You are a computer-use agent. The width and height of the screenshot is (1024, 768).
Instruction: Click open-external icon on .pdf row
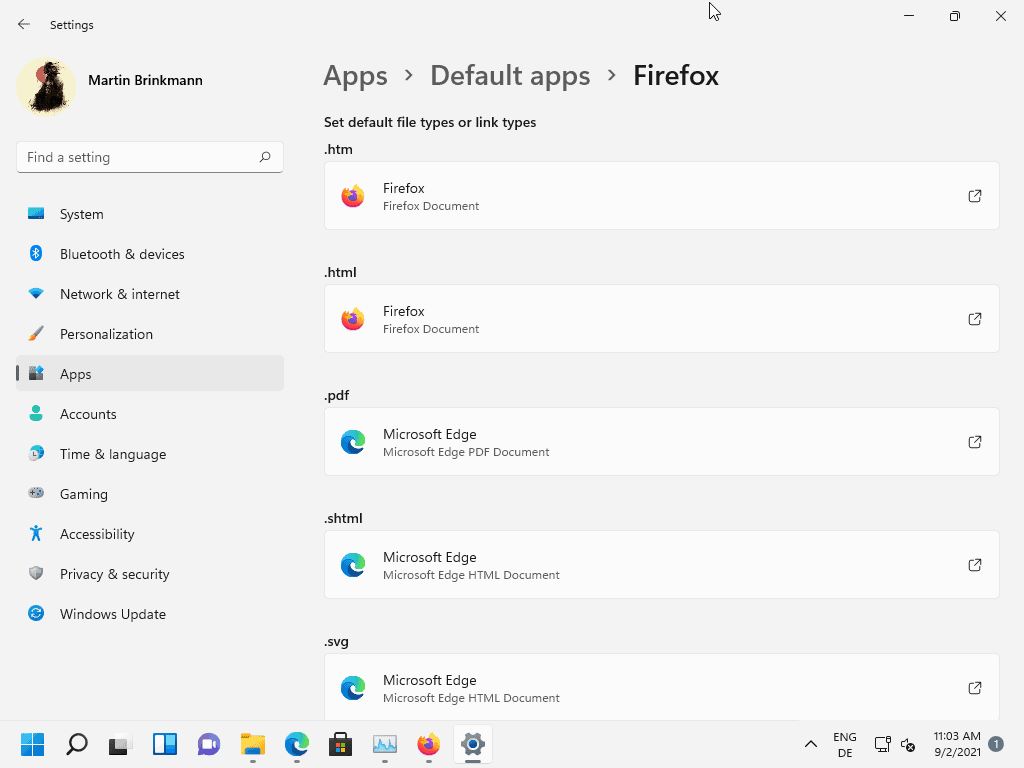(x=974, y=441)
